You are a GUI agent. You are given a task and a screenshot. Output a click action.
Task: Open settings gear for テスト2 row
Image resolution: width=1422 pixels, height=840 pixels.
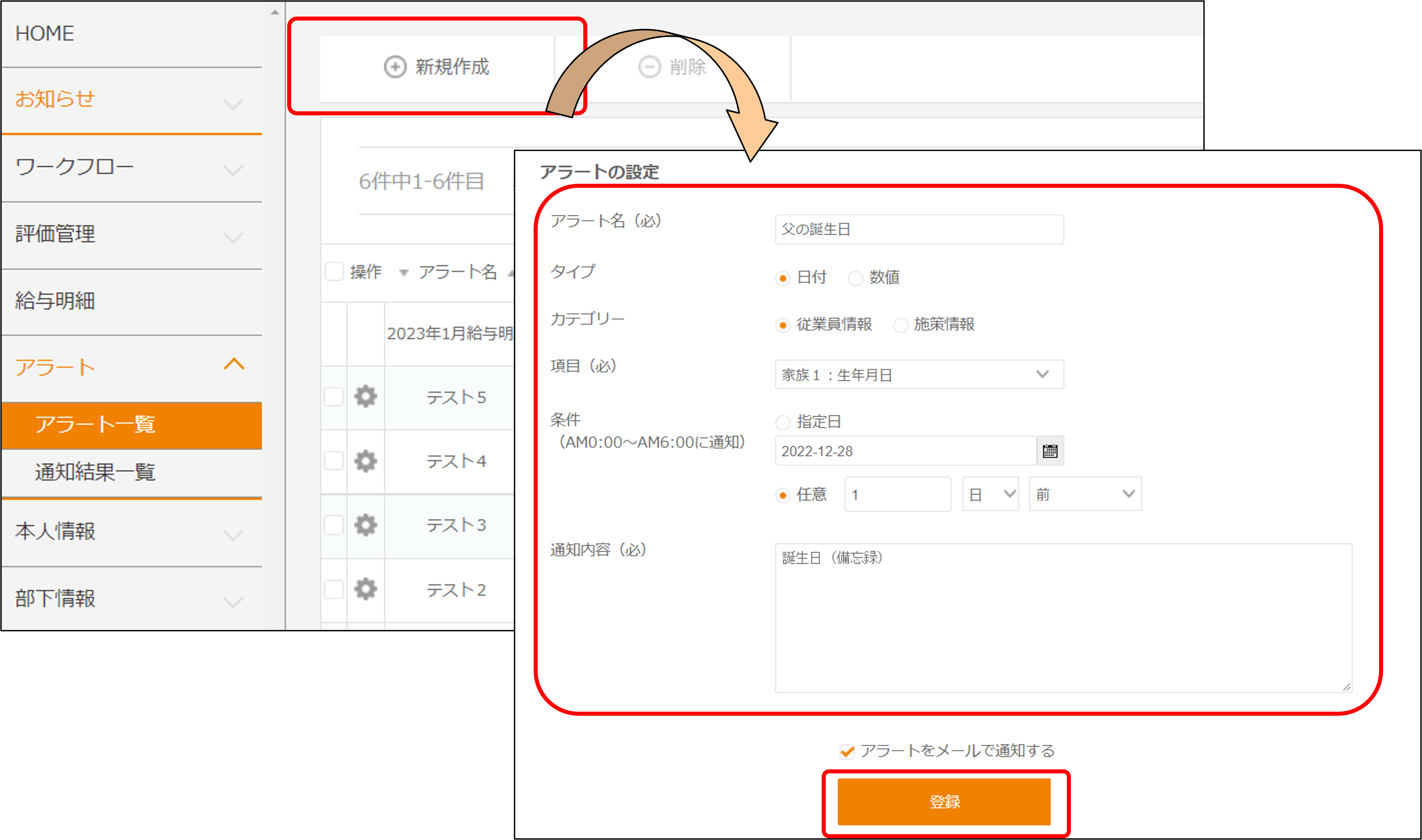point(365,589)
